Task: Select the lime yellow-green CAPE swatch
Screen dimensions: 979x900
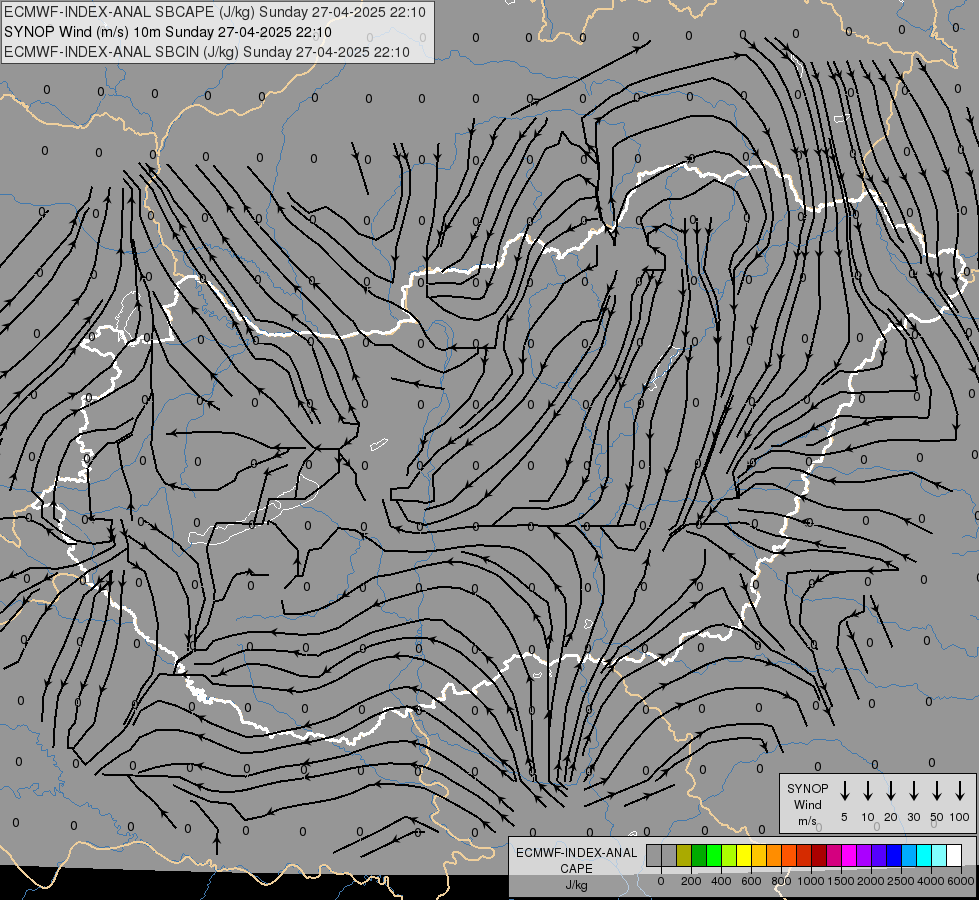Action: pos(729,855)
